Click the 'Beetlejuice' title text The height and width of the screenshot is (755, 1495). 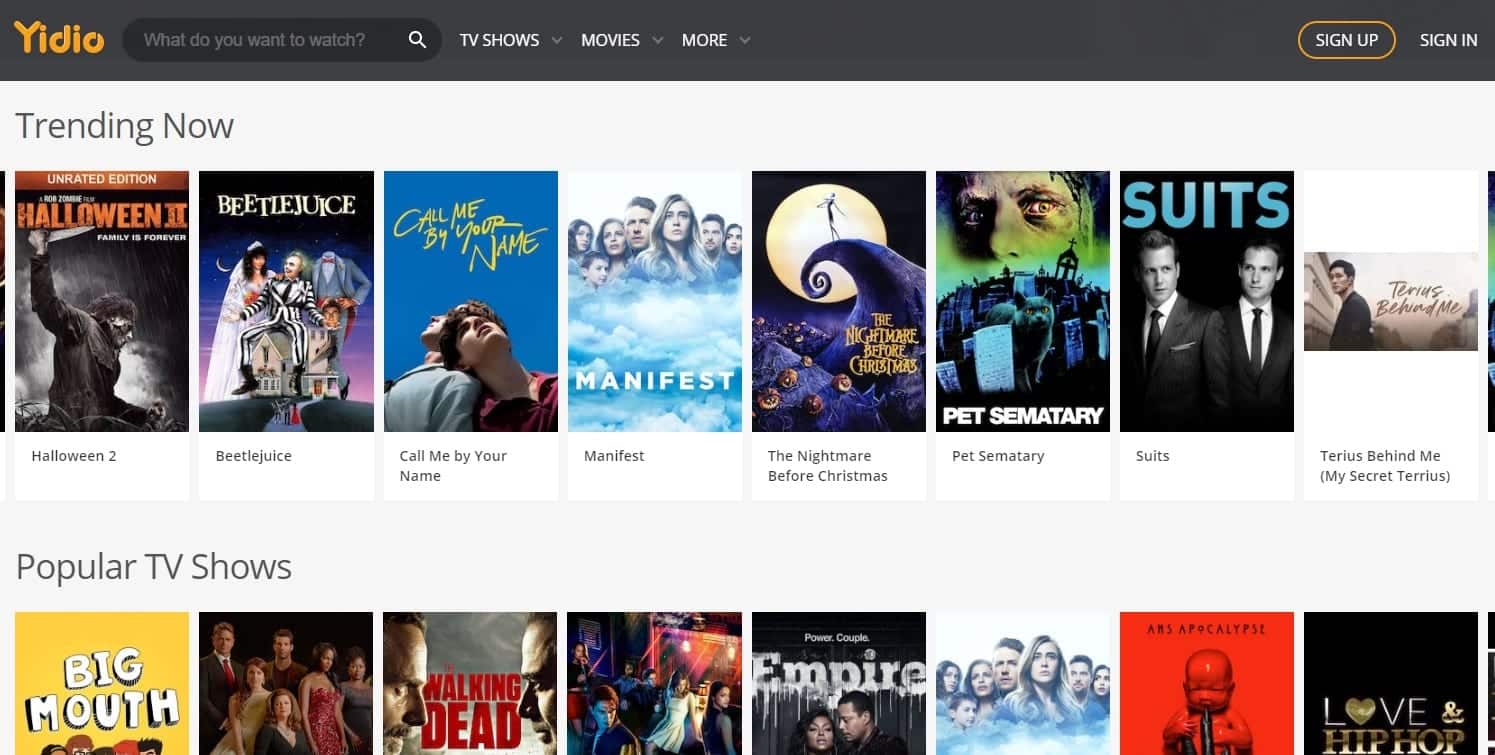(254, 456)
